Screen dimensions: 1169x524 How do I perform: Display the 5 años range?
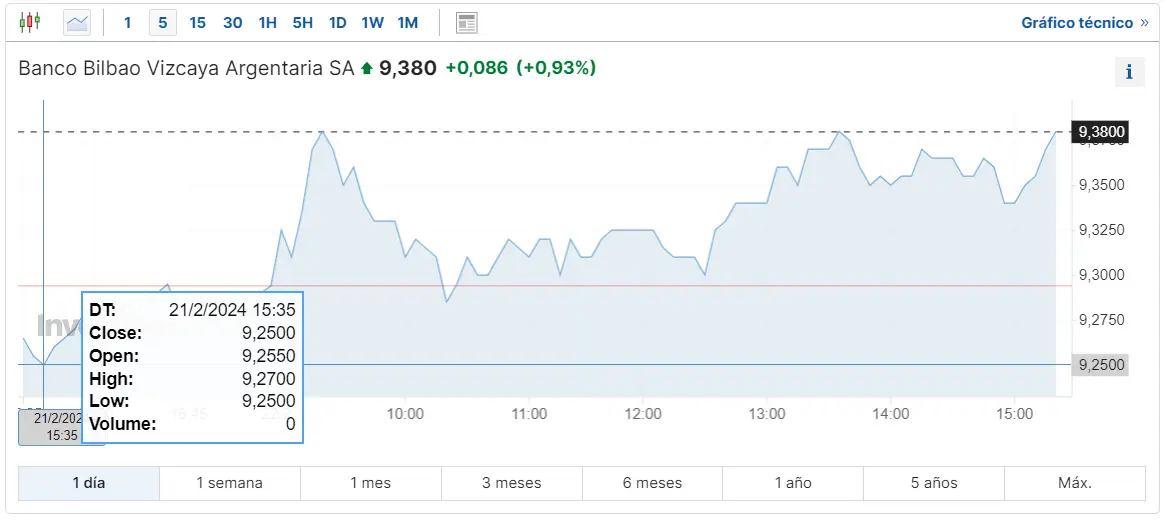click(934, 483)
